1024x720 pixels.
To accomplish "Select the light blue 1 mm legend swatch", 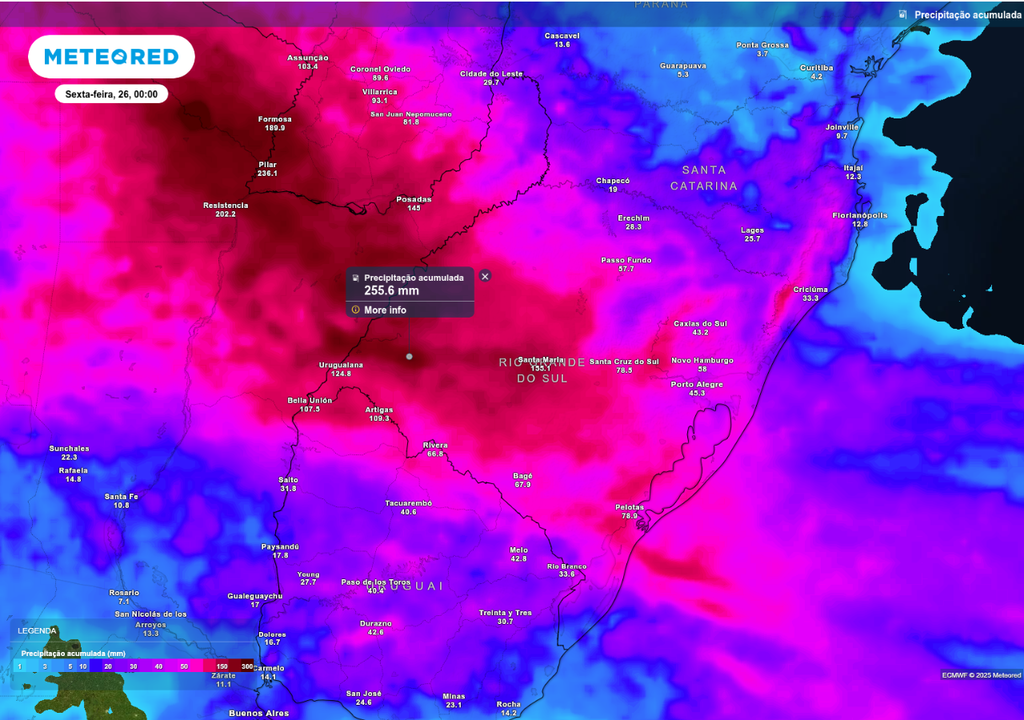I will tap(18, 665).
